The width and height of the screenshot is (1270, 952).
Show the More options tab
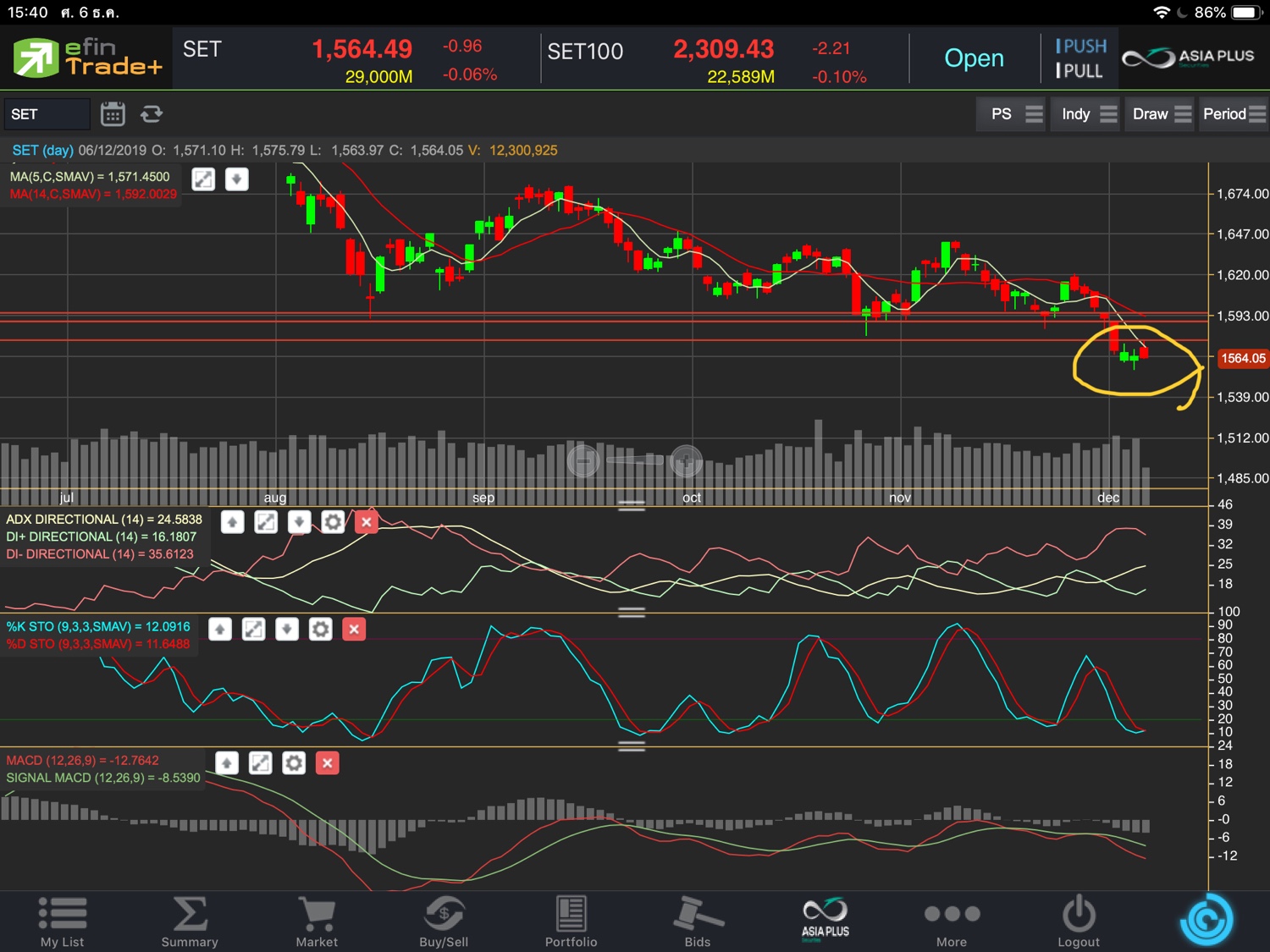point(952,922)
